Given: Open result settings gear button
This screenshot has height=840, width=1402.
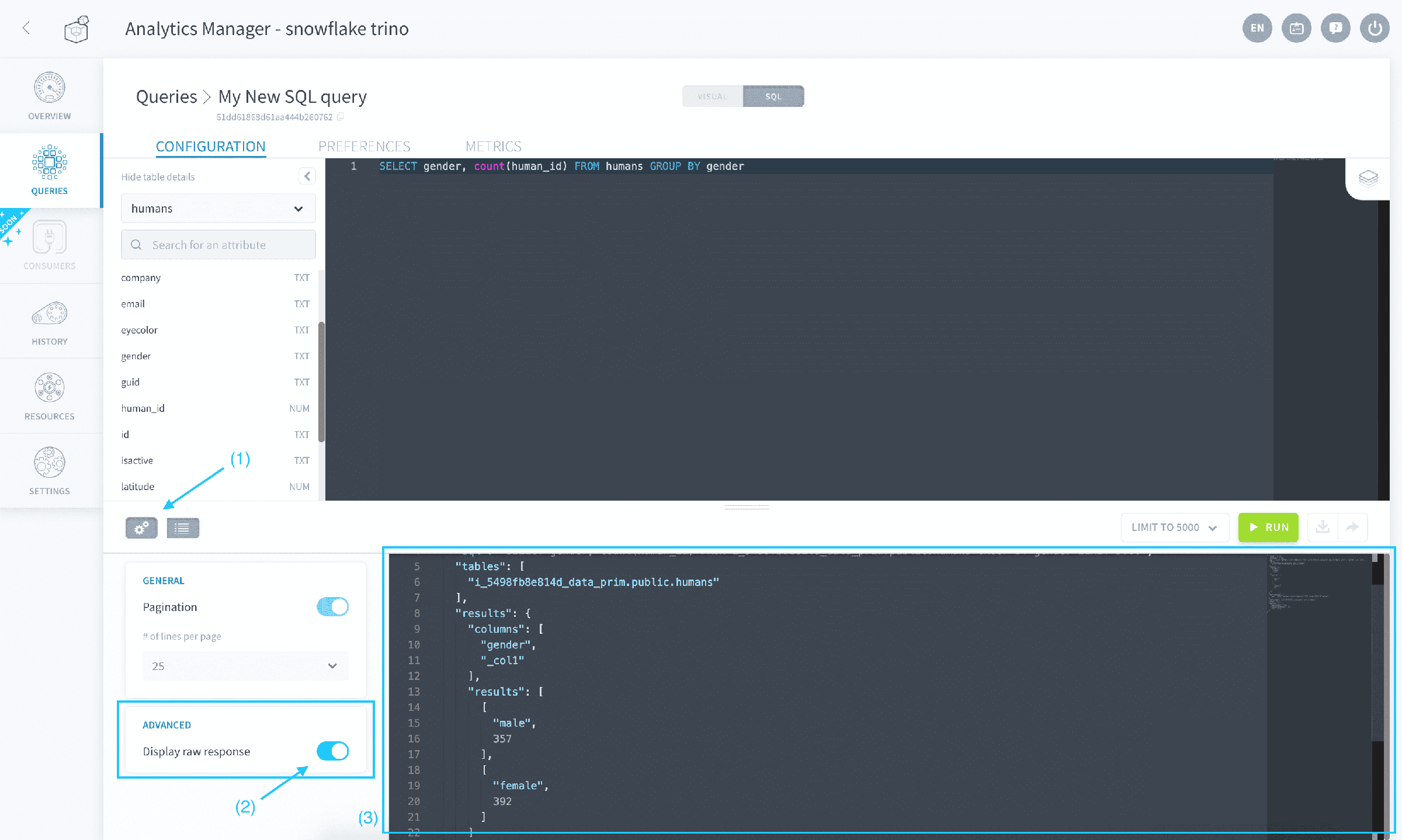Looking at the screenshot, I should coord(141,528).
